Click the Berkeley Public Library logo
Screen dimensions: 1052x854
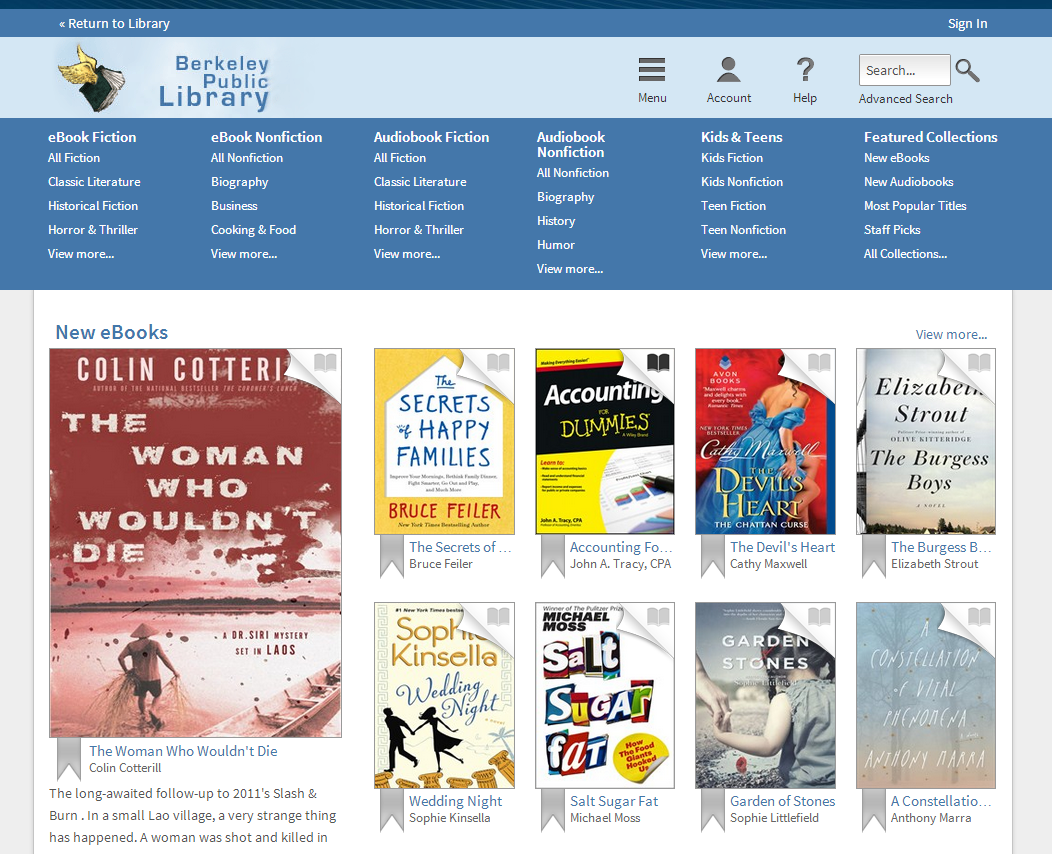click(x=163, y=78)
